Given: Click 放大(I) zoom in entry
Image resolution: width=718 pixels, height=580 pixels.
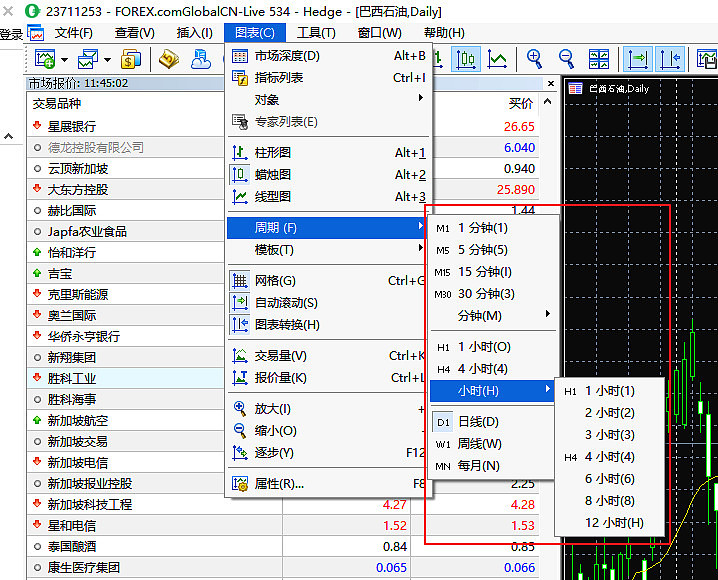Looking at the screenshot, I should click(328, 409).
